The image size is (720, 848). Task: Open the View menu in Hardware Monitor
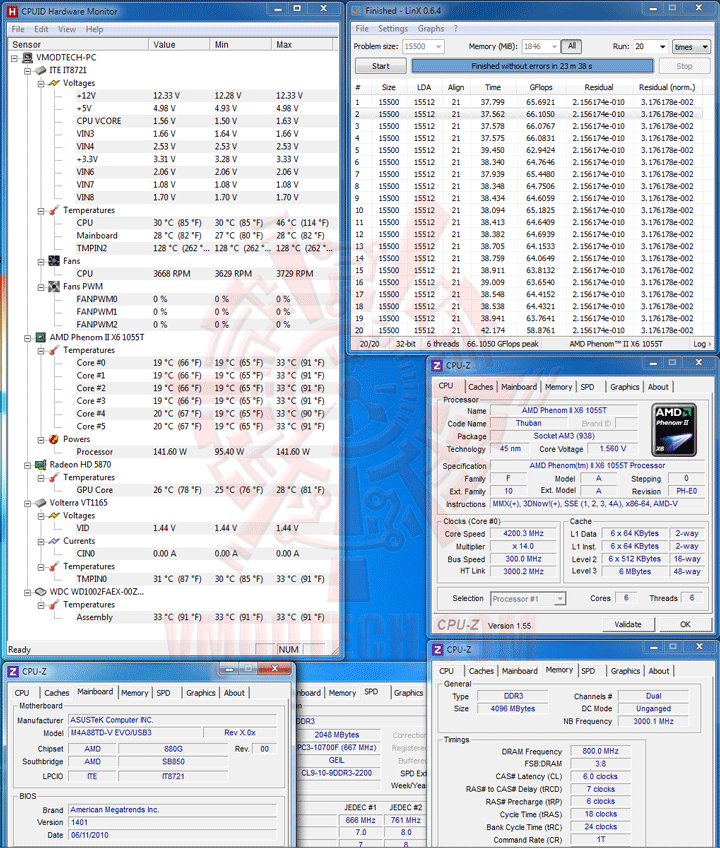pos(67,29)
